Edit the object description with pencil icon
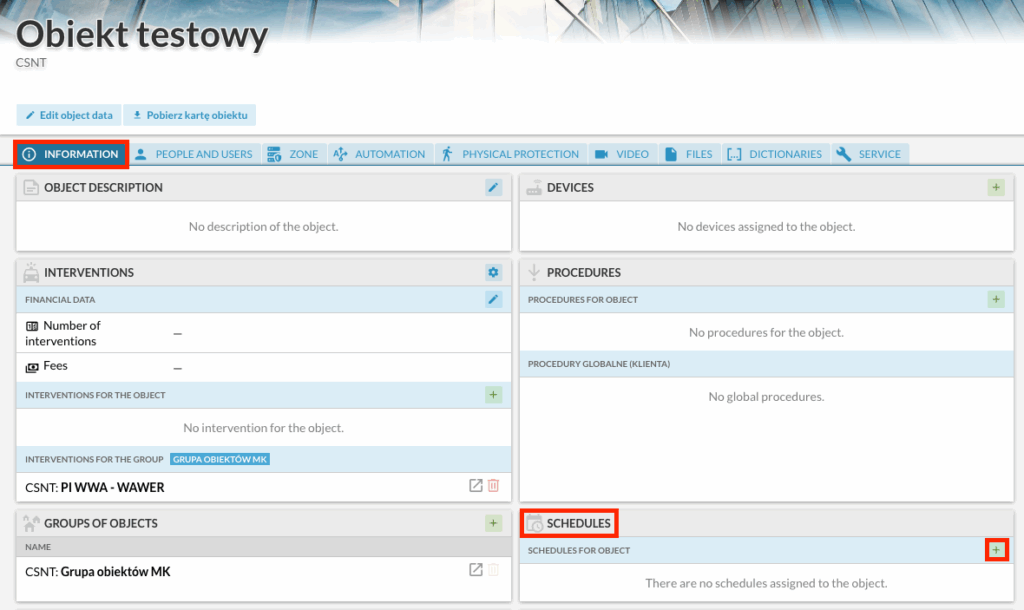 tap(493, 187)
